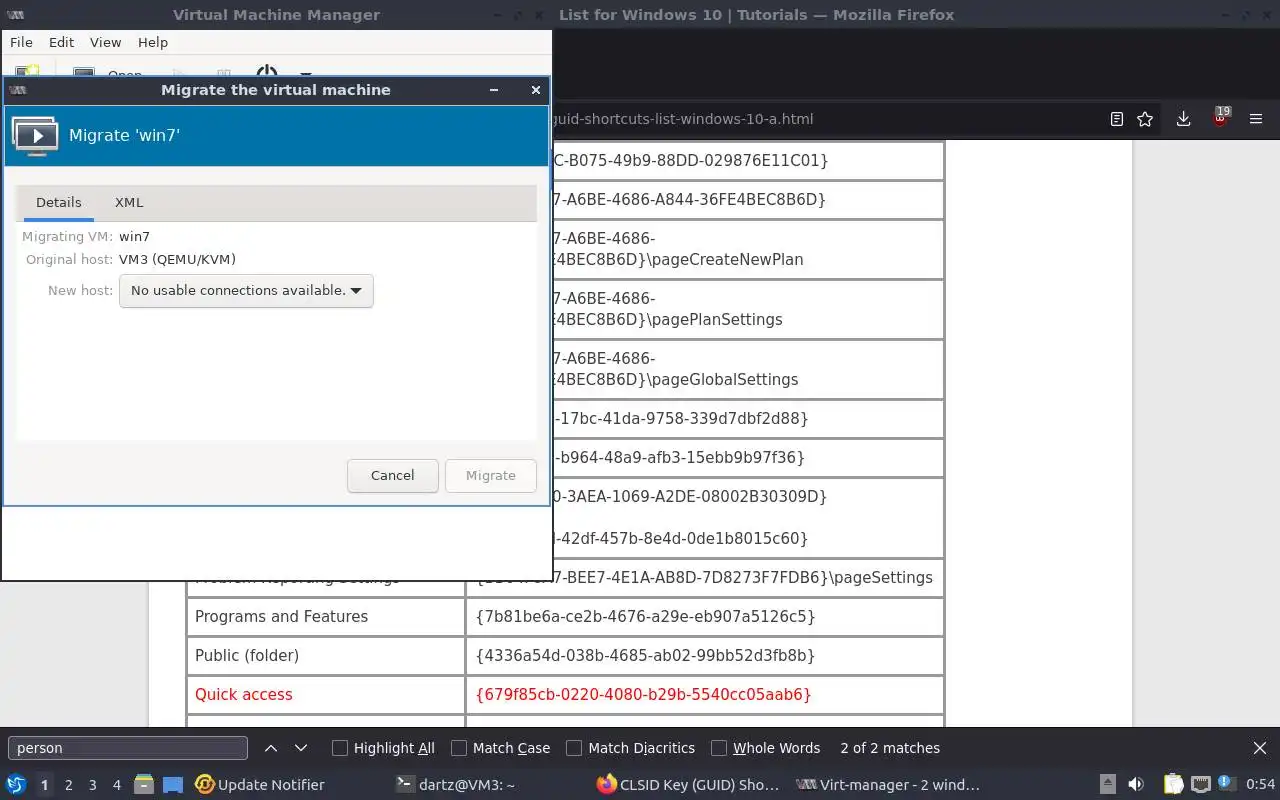Open the View menu in Virtual Machine Manager
The image size is (1280, 800).
[x=105, y=42]
